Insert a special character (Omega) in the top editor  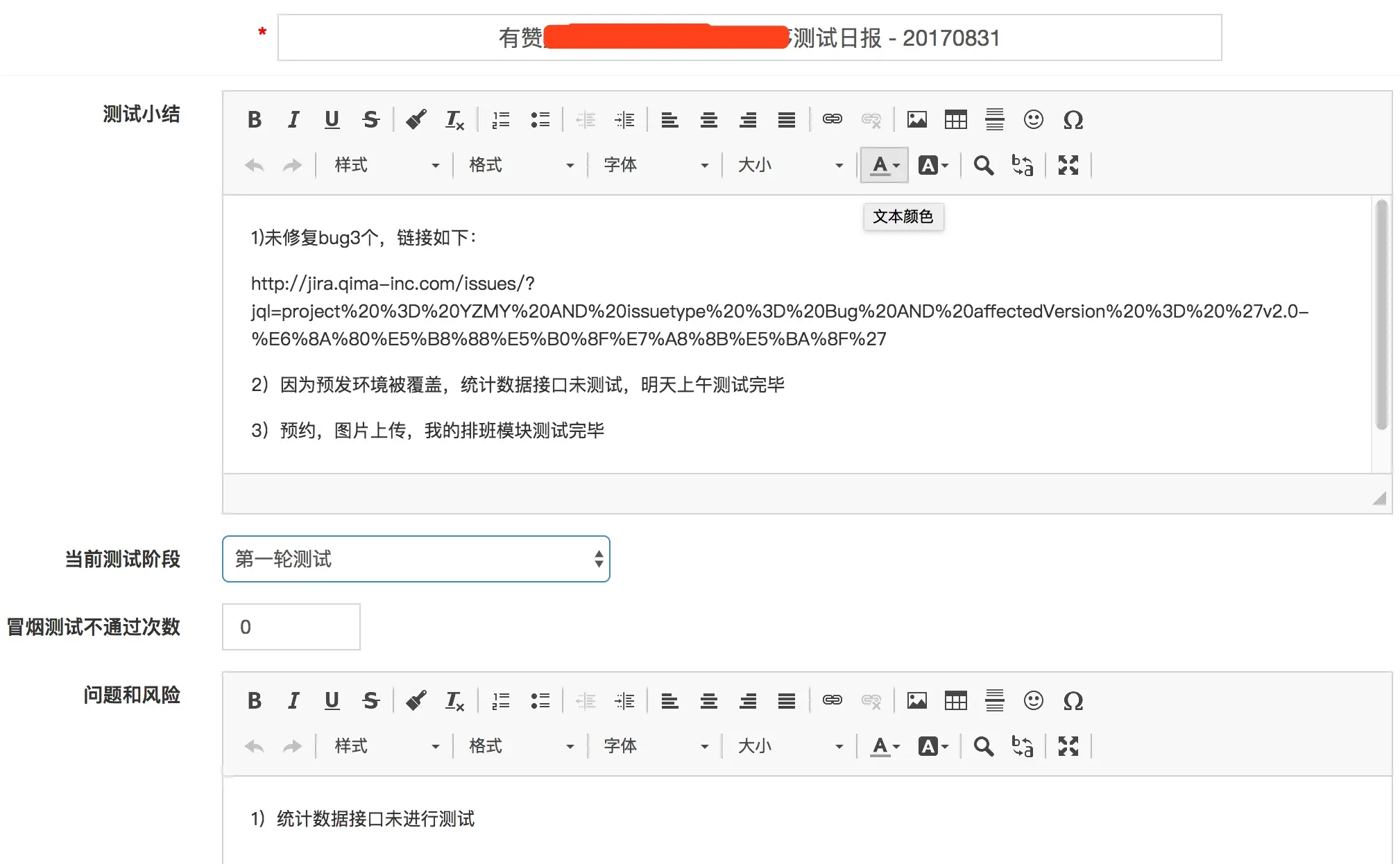(x=1073, y=120)
